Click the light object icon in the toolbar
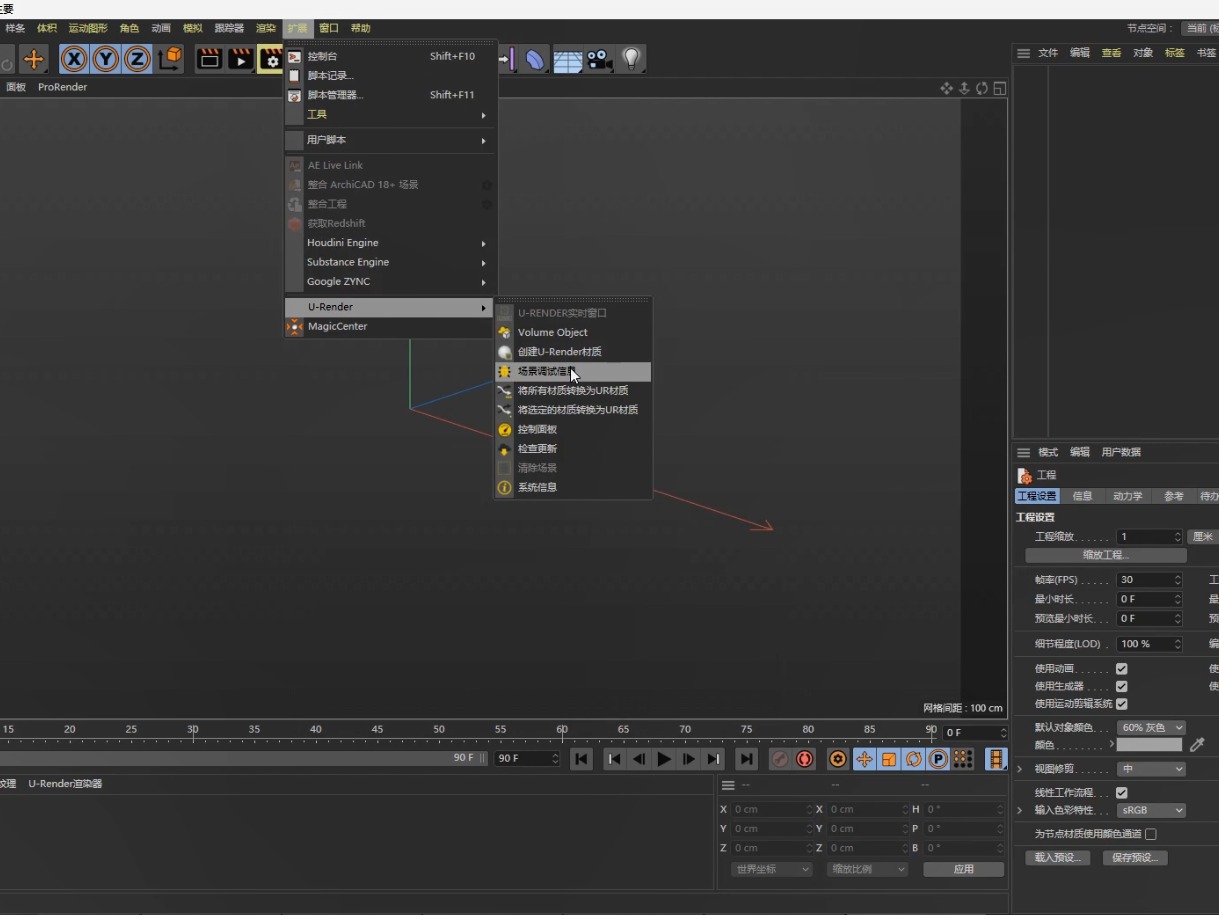 [632, 59]
